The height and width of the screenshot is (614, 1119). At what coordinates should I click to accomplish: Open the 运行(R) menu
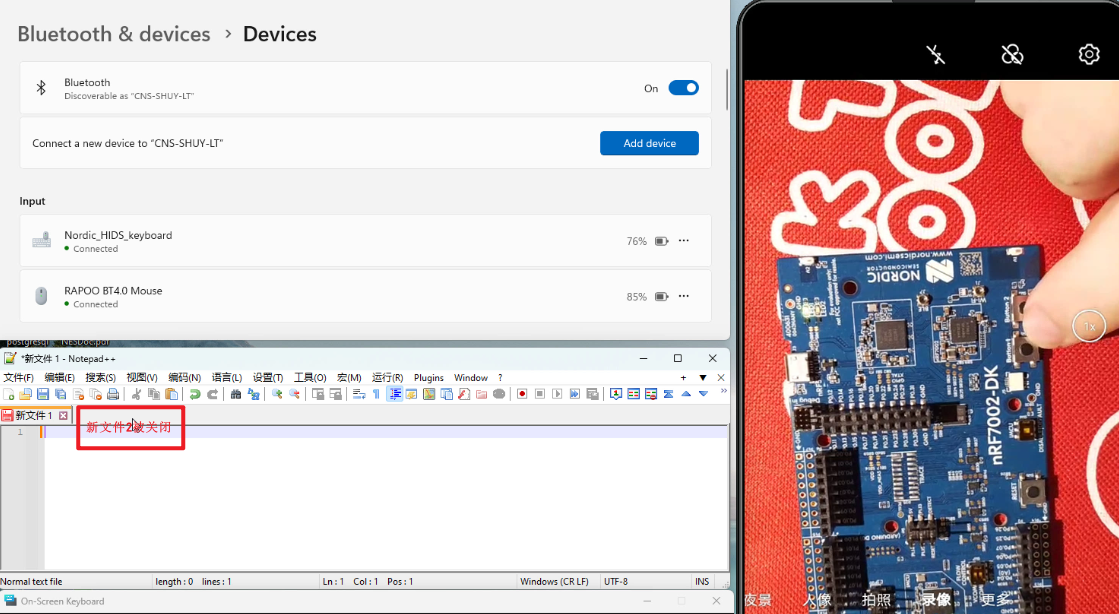click(388, 378)
